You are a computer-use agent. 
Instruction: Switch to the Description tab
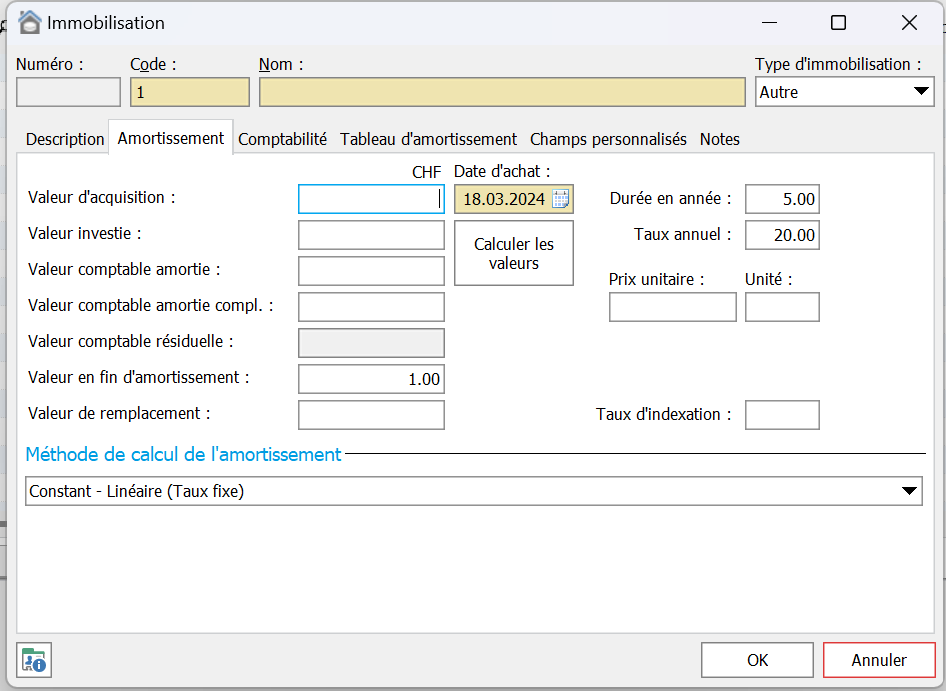pos(65,139)
